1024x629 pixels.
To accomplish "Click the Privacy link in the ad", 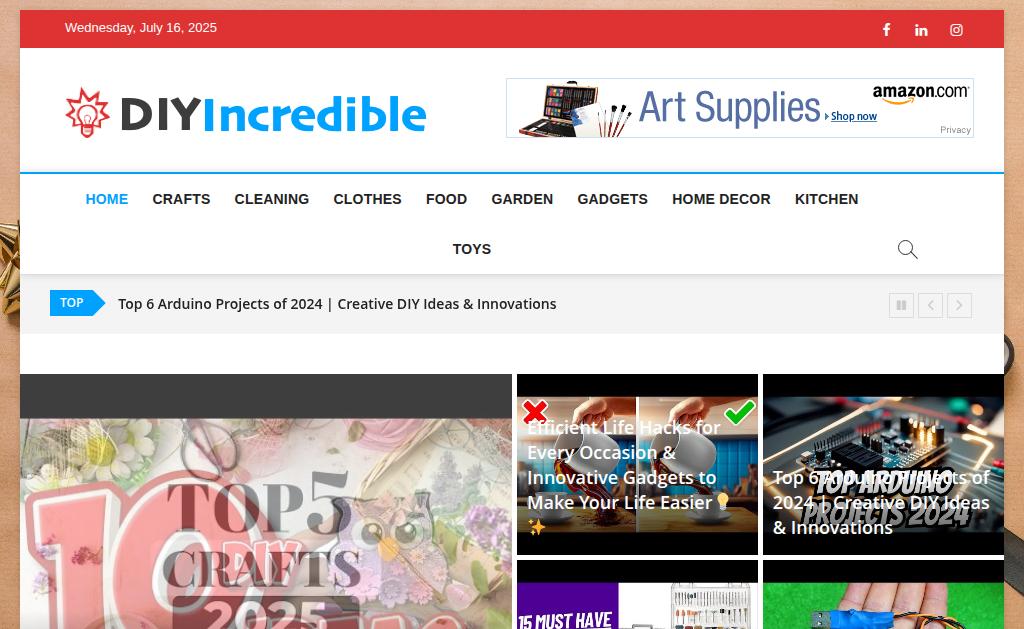I will click(x=955, y=130).
